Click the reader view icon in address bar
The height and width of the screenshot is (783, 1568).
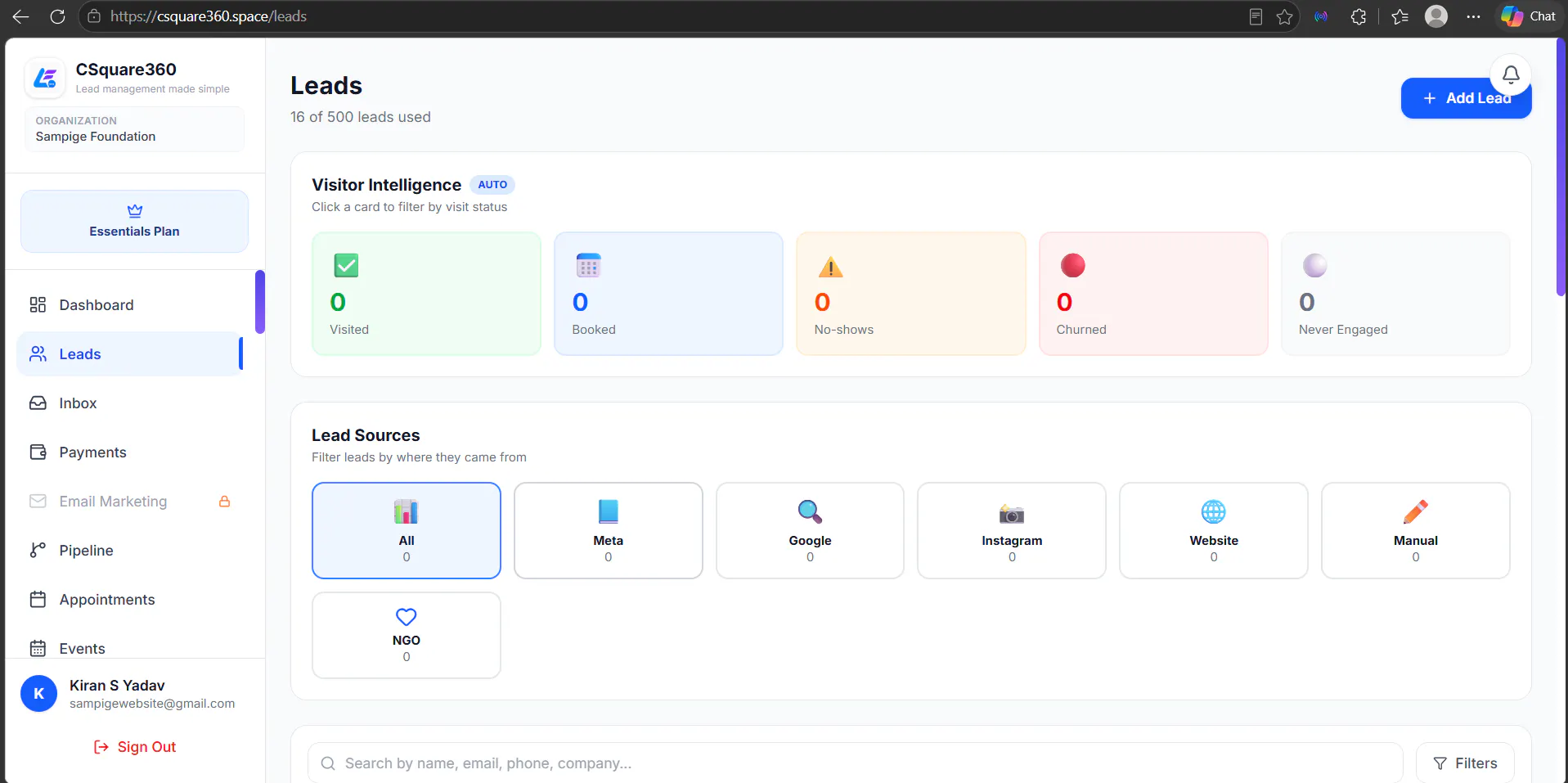tap(1256, 16)
